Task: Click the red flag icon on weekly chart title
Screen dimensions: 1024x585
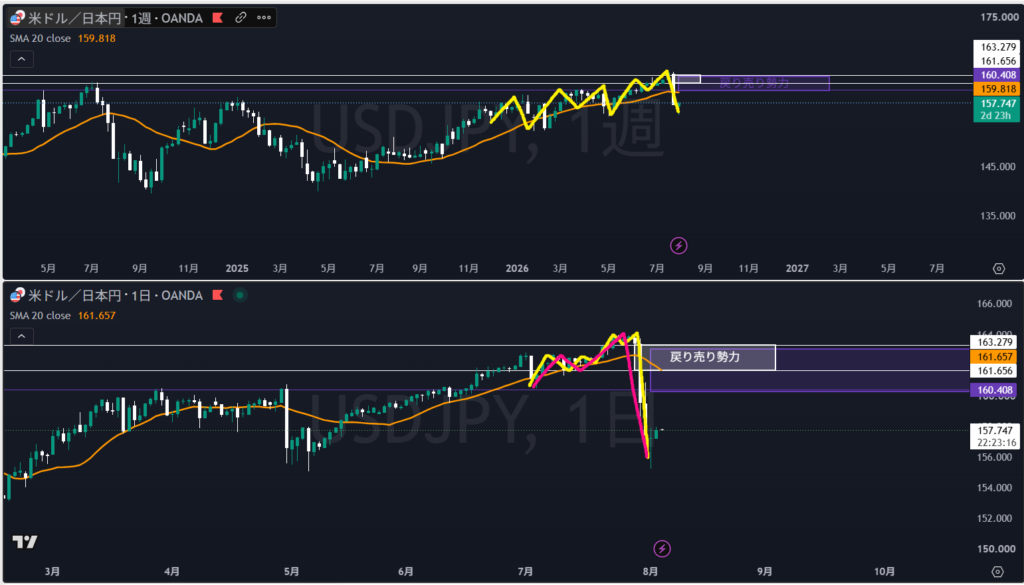Action: tap(217, 18)
